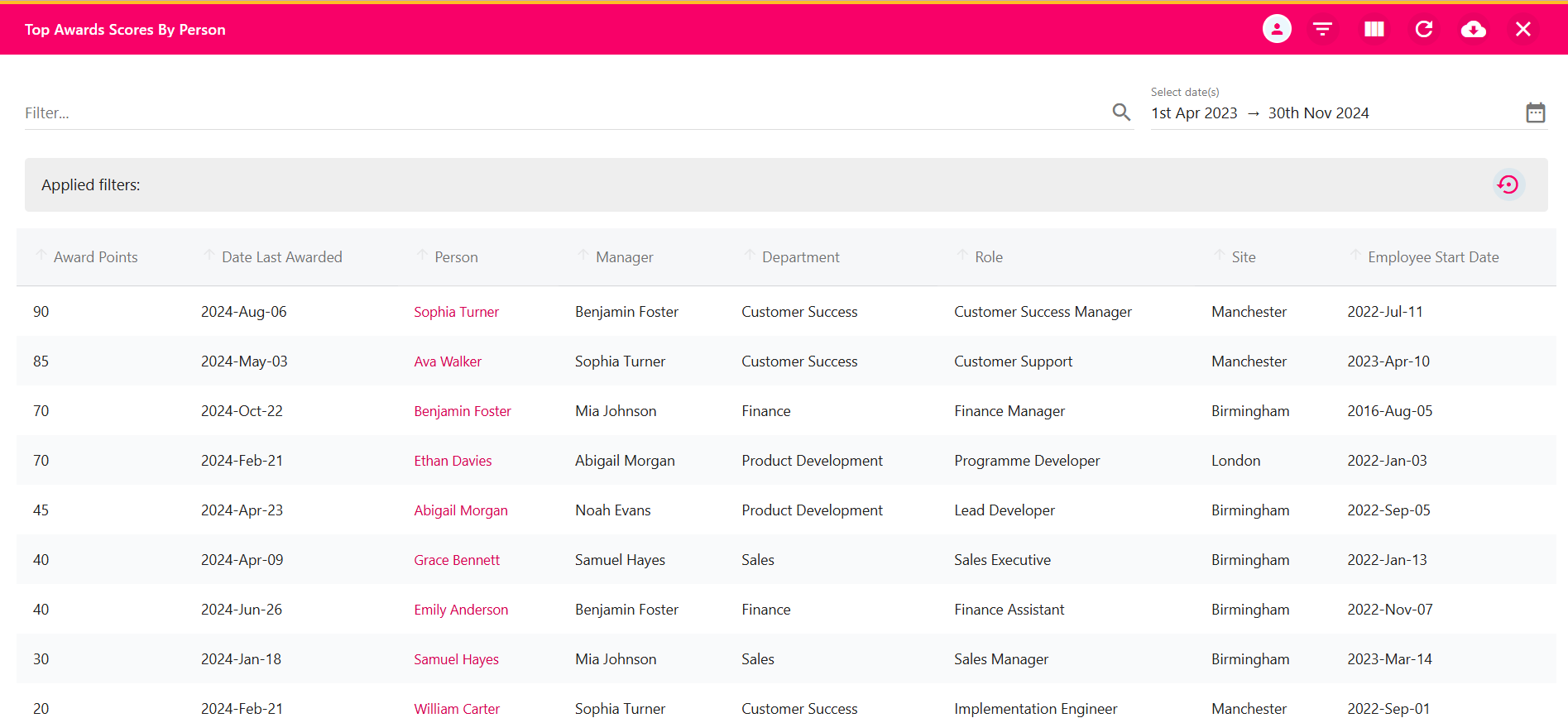Sort by Department column header
The height and width of the screenshot is (718, 1568).
[x=800, y=257]
